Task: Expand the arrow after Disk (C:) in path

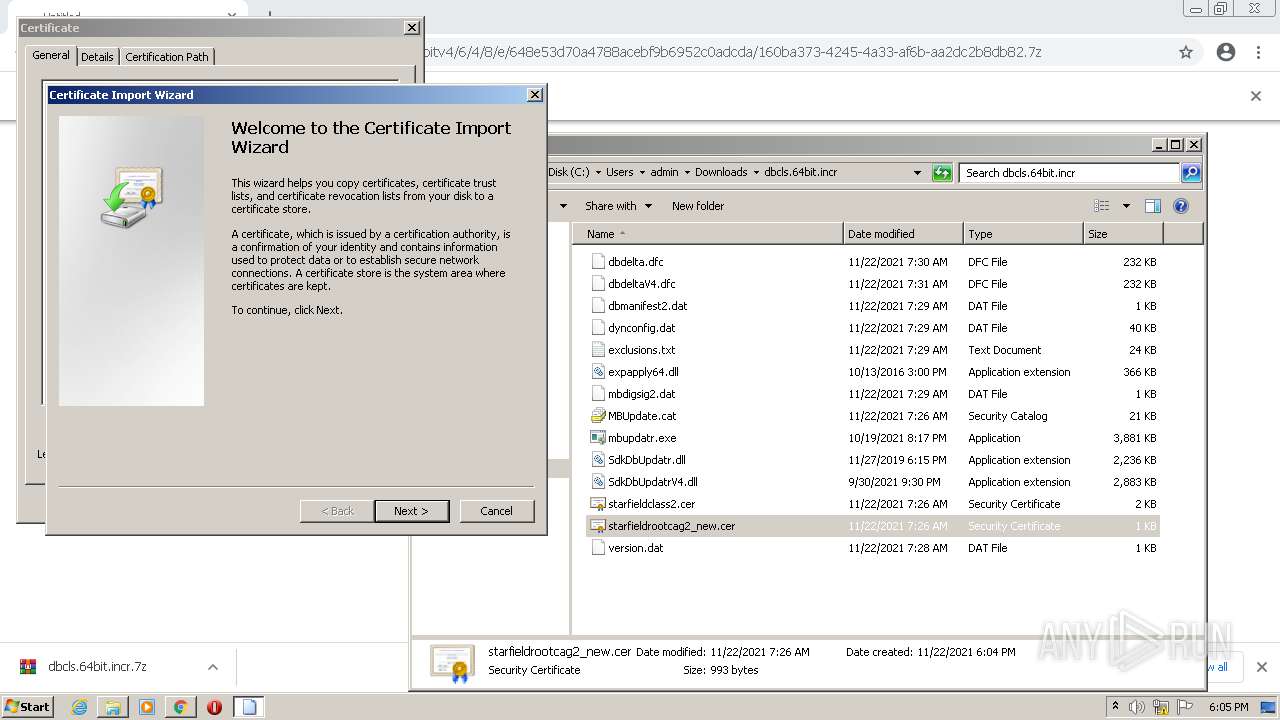Action: click(x=598, y=173)
